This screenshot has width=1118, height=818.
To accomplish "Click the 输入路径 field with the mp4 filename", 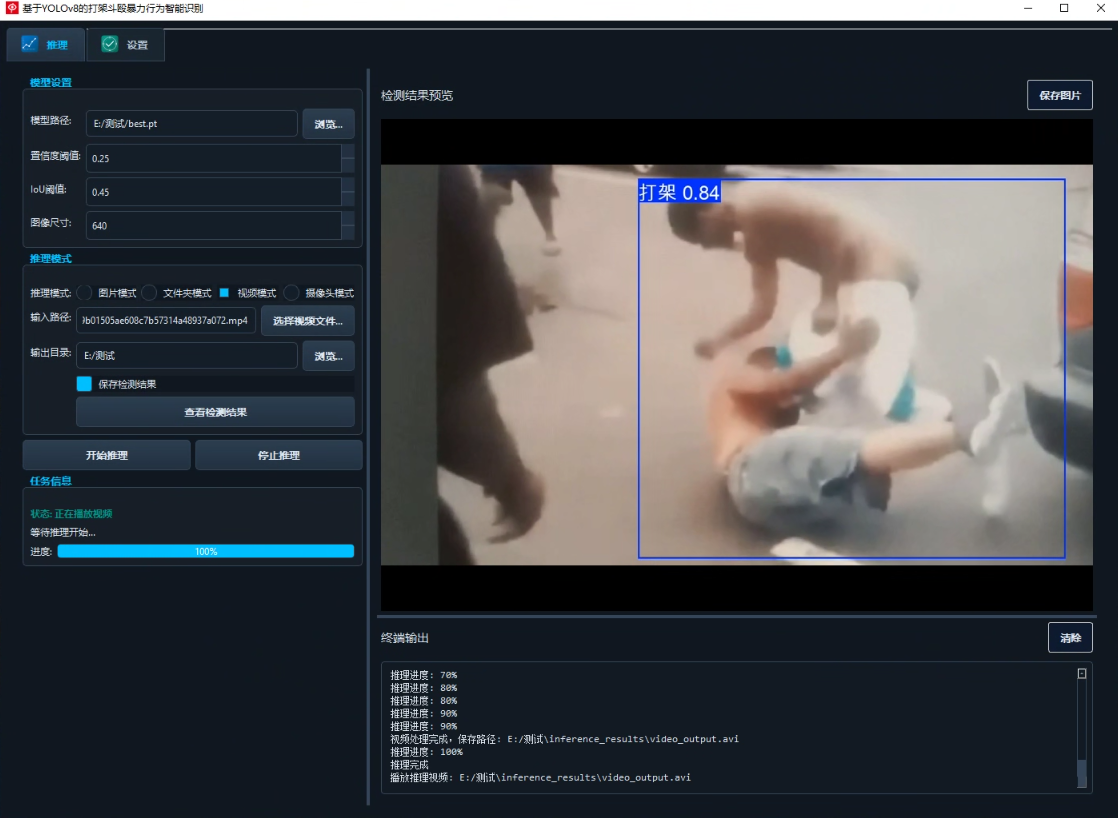I will point(166,320).
